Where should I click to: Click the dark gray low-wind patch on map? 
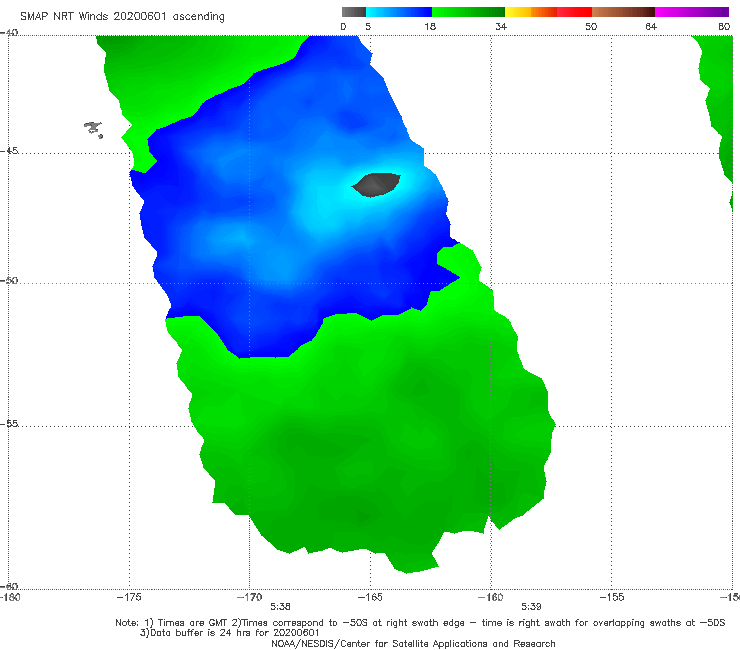click(x=376, y=185)
